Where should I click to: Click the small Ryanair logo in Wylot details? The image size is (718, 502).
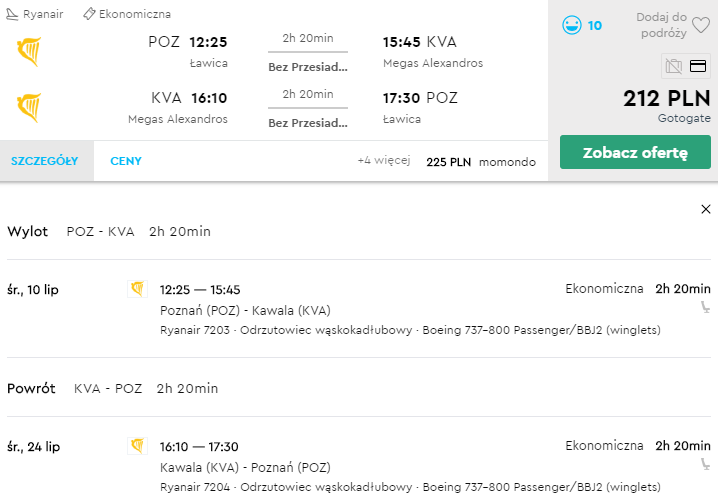(x=138, y=289)
